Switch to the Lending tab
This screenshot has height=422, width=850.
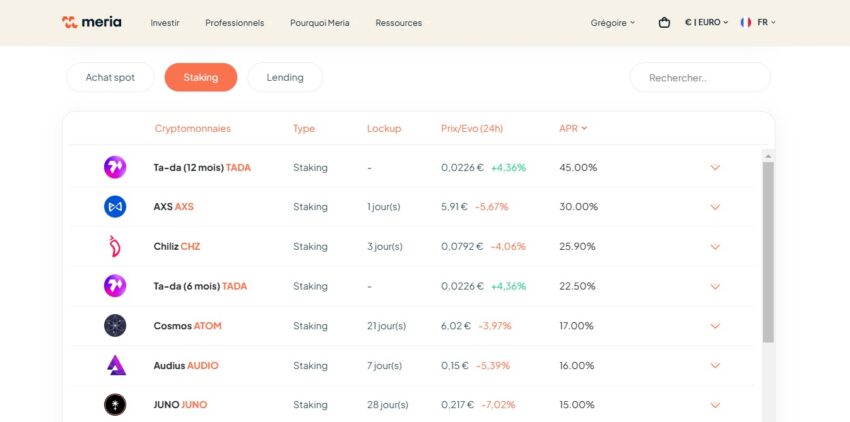[285, 77]
